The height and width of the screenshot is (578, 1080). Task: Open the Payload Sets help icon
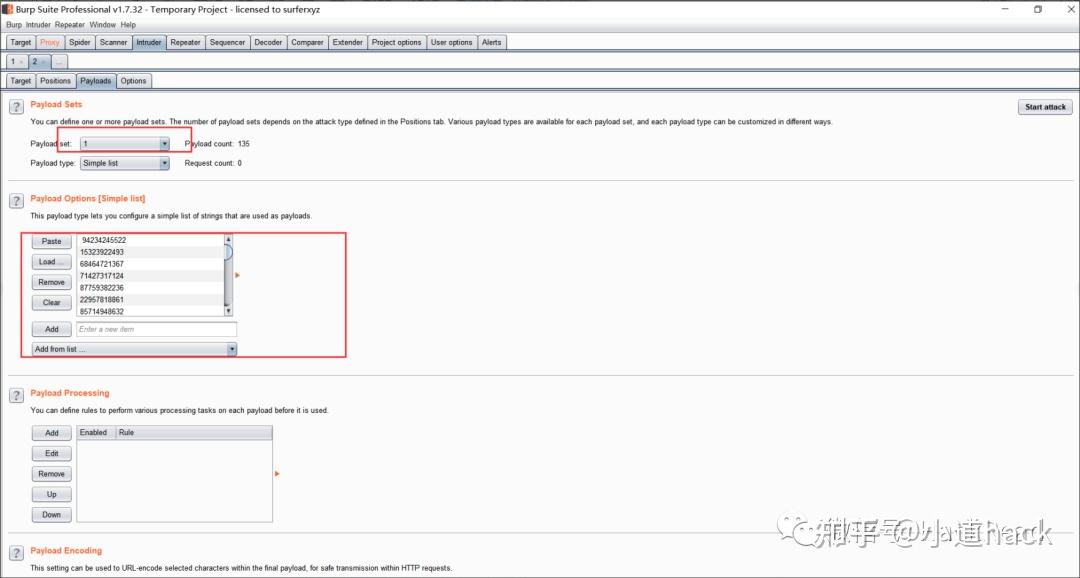(x=17, y=107)
